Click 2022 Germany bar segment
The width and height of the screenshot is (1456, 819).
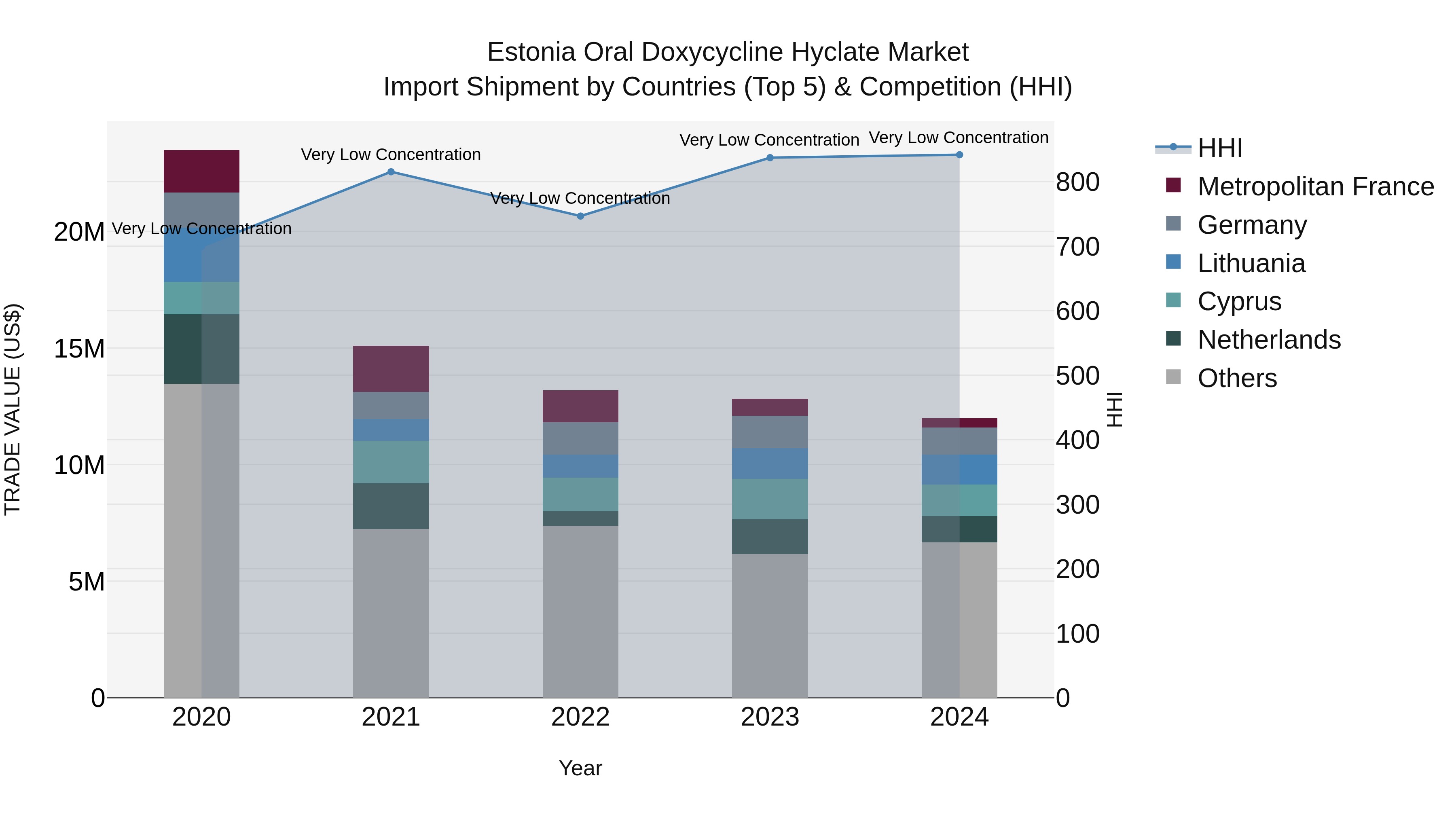[x=580, y=438]
